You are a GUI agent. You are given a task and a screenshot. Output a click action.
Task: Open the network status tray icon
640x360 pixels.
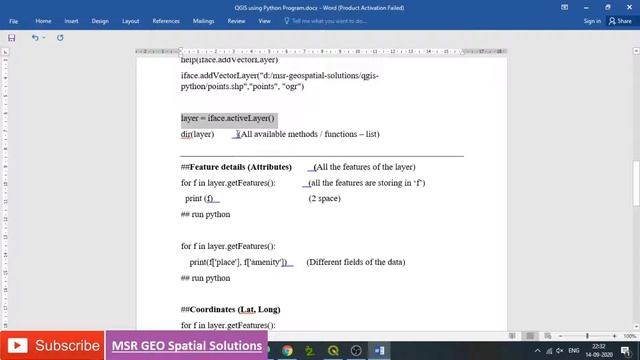click(x=549, y=351)
